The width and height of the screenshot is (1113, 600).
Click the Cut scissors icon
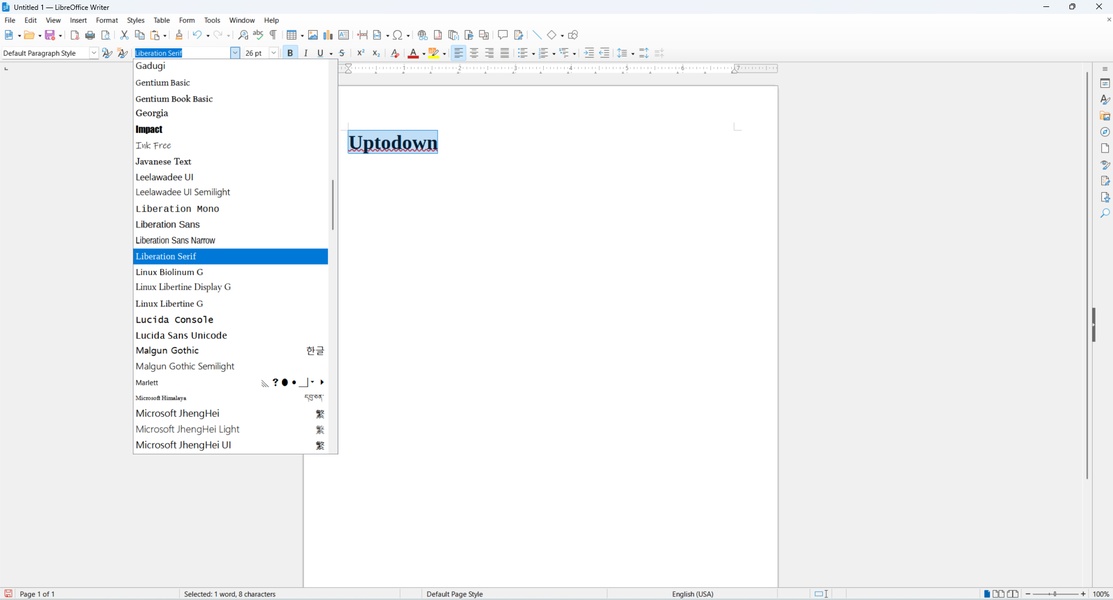click(x=124, y=35)
